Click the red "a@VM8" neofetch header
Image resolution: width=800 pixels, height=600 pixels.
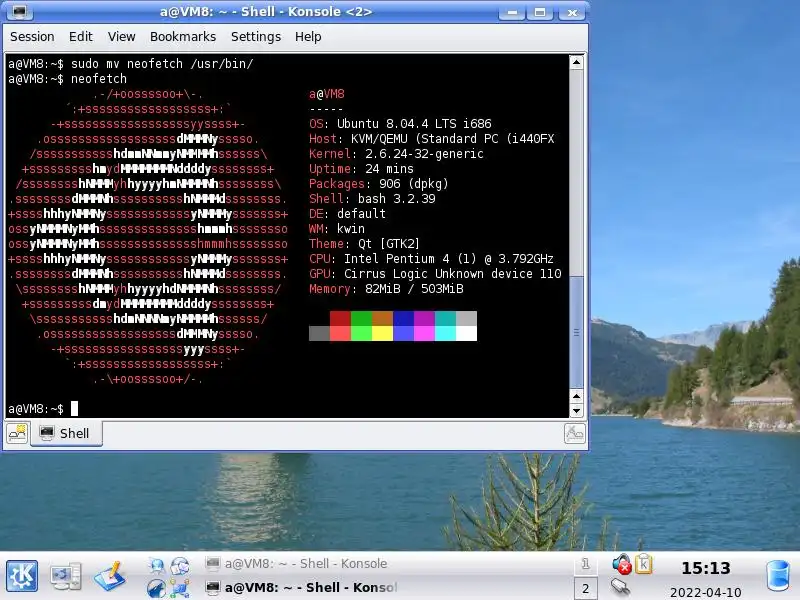pos(327,94)
